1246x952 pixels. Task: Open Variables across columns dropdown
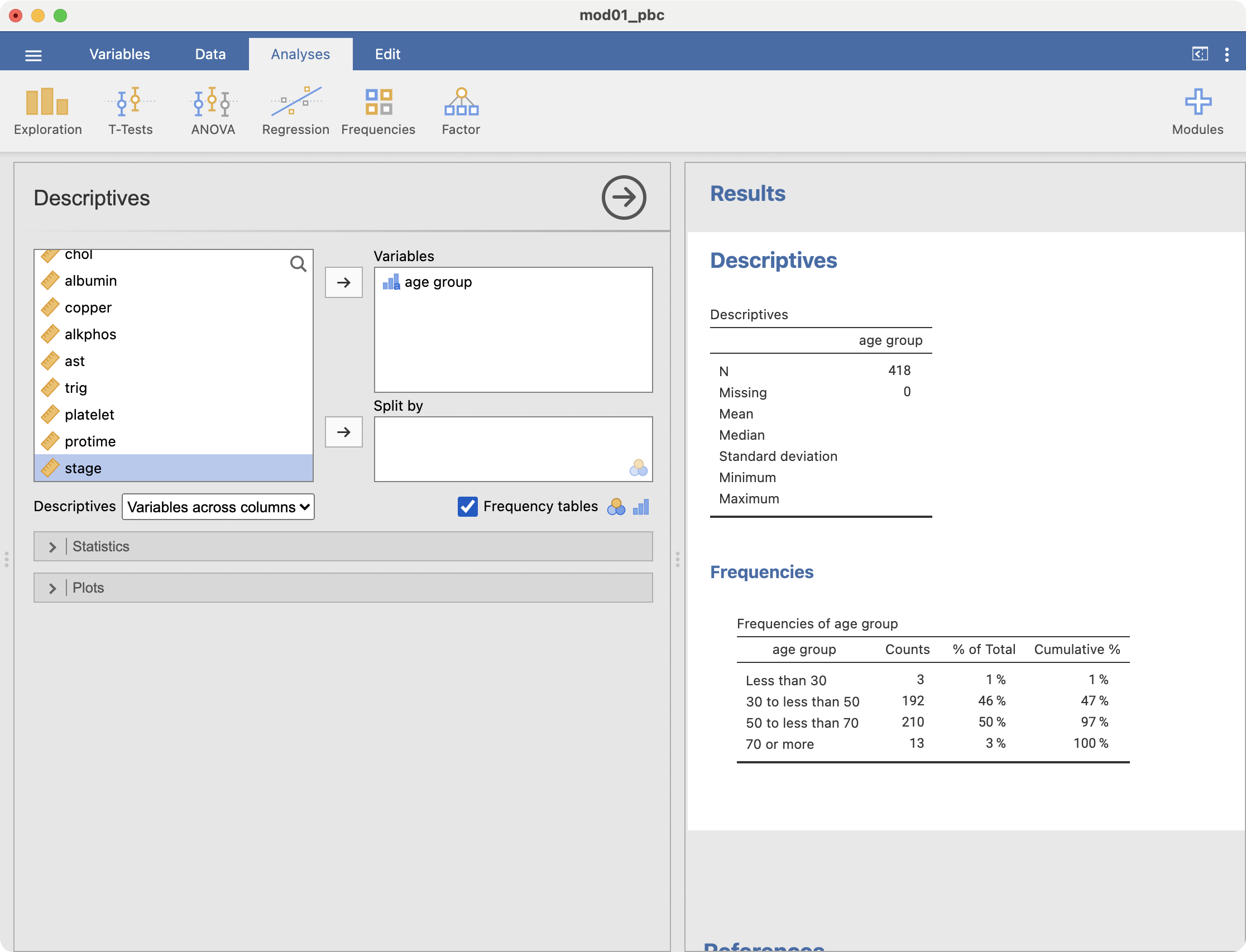point(218,507)
